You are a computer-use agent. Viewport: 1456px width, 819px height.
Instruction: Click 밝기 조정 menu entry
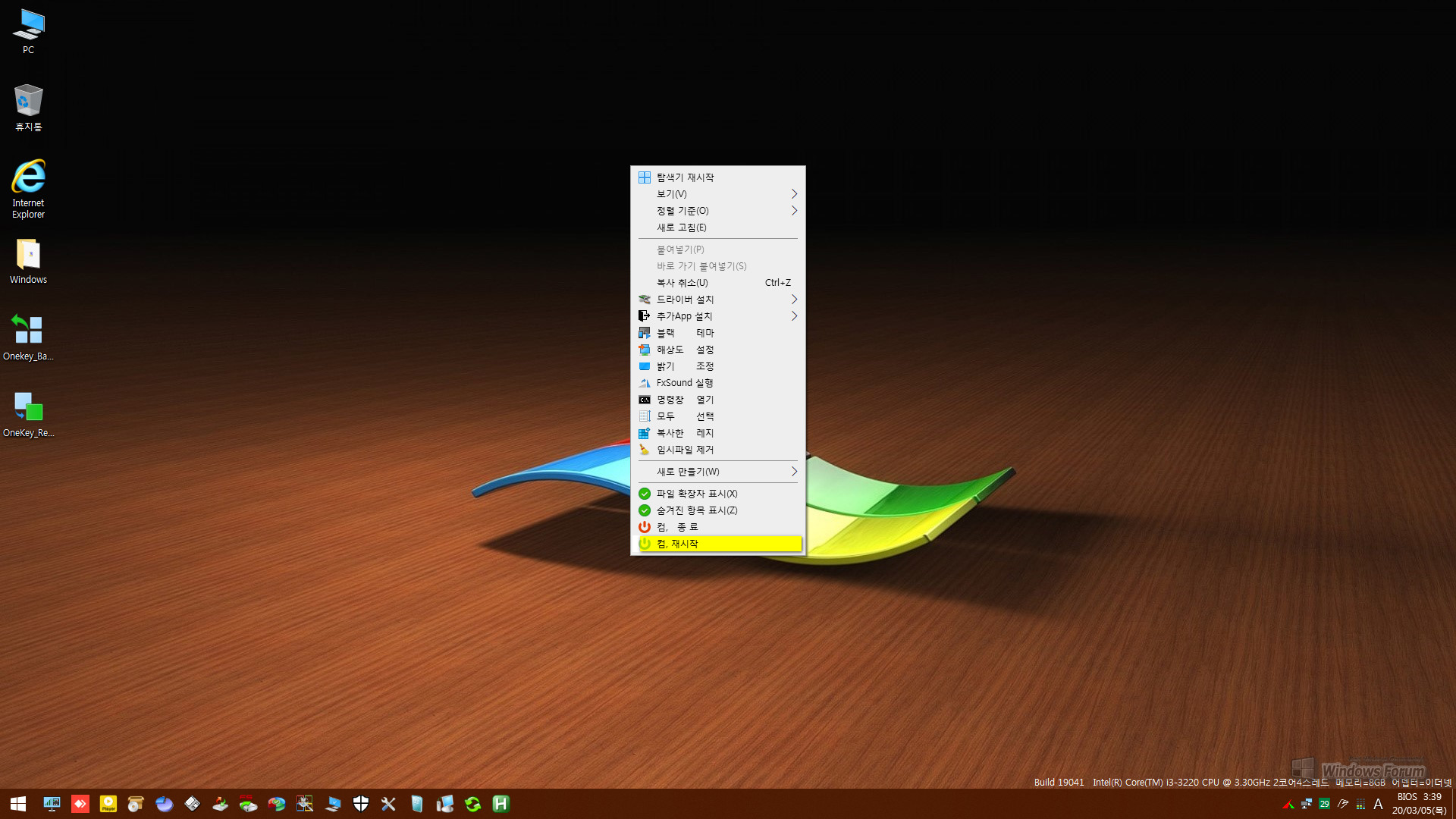click(x=717, y=366)
